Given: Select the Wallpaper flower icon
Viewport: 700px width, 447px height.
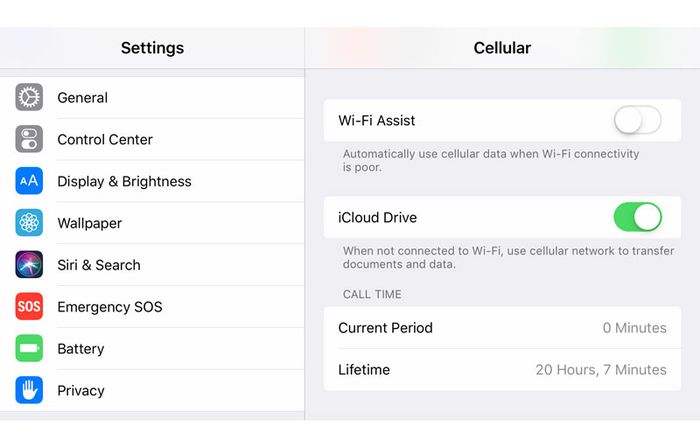Looking at the screenshot, I should tap(29, 222).
